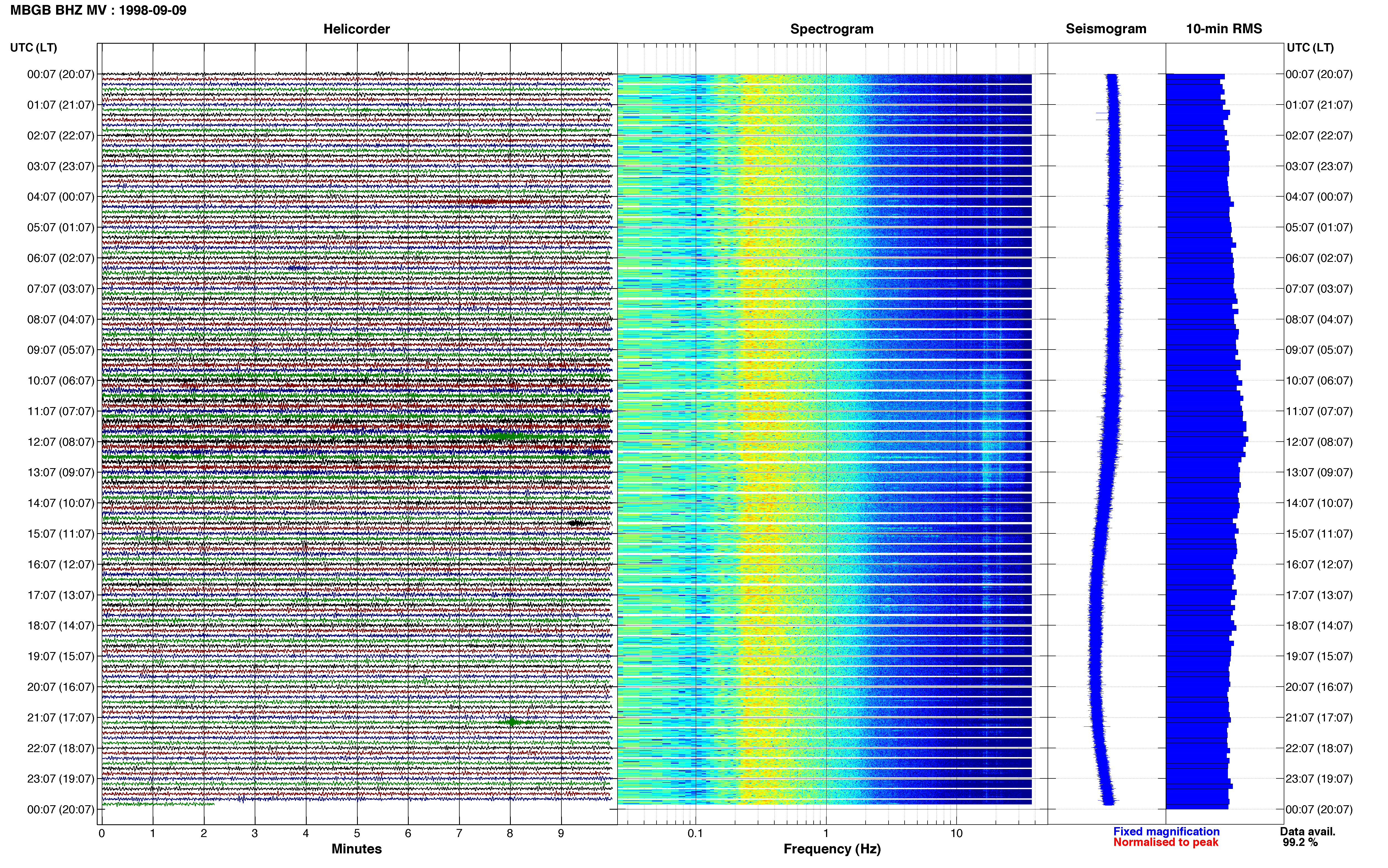Click right time label '05:07 (01:07)'

click(1319, 227)
